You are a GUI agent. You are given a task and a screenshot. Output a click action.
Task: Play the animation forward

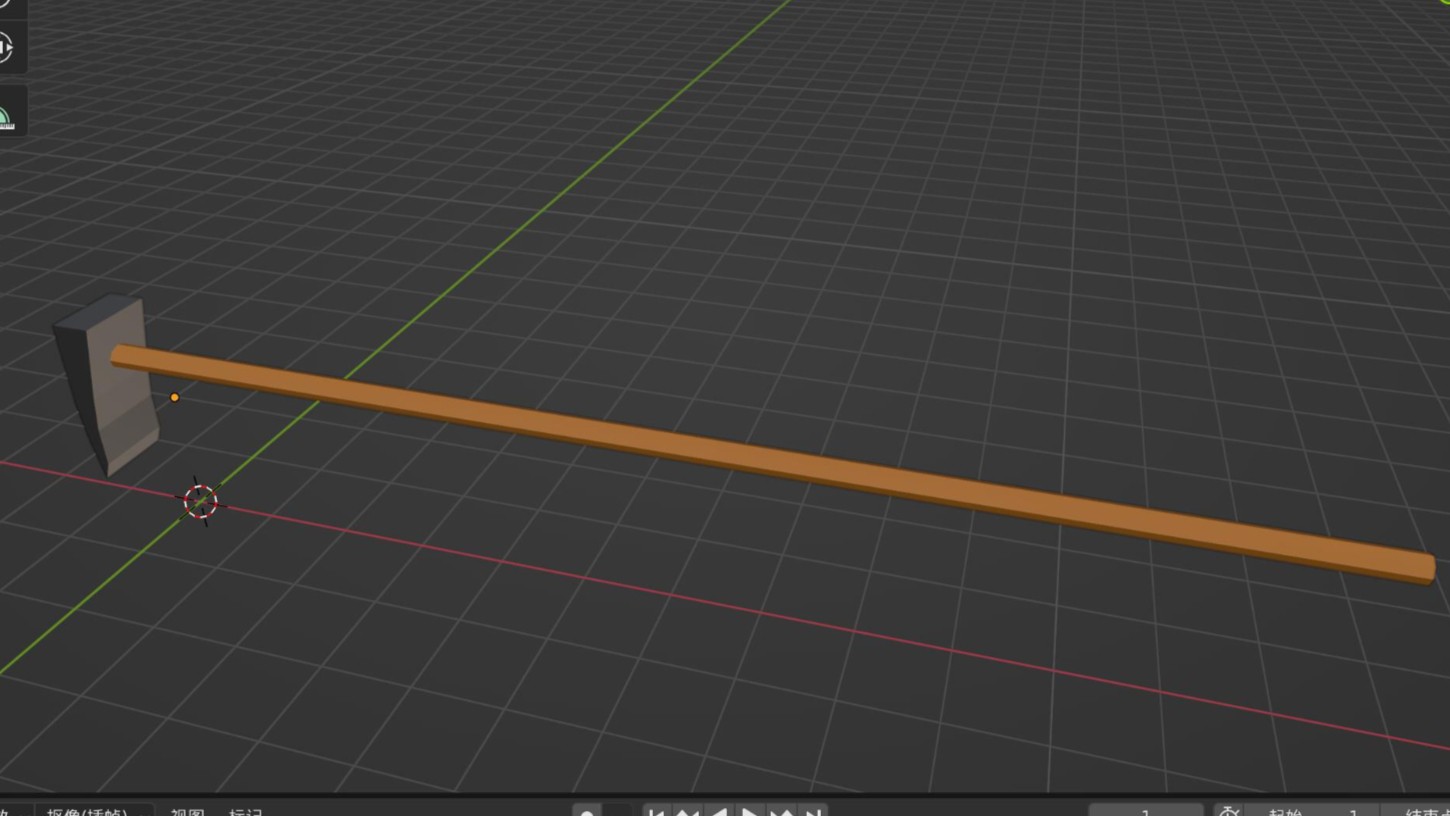749,811
